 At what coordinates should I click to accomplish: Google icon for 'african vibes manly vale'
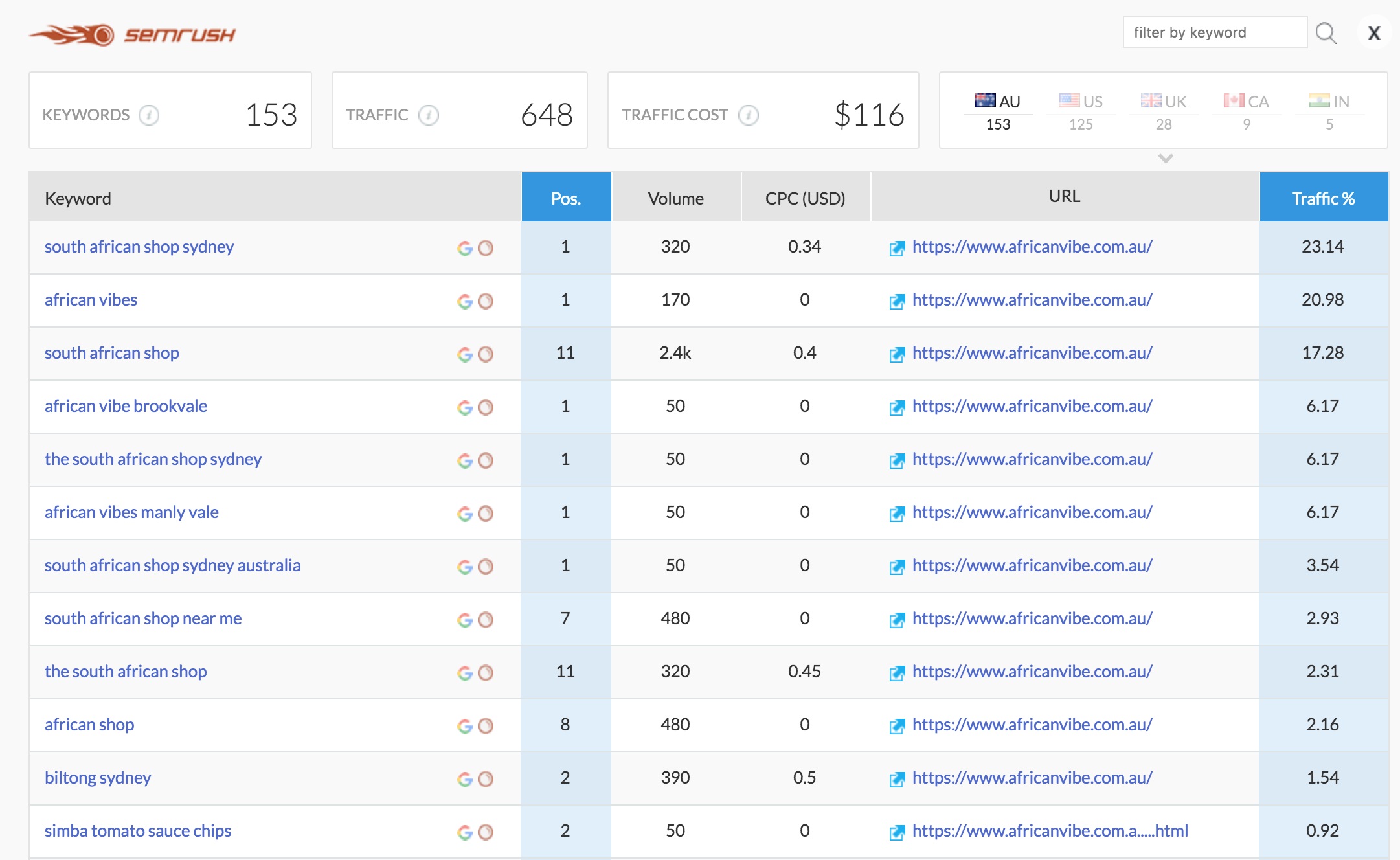[x=465, y=514]
